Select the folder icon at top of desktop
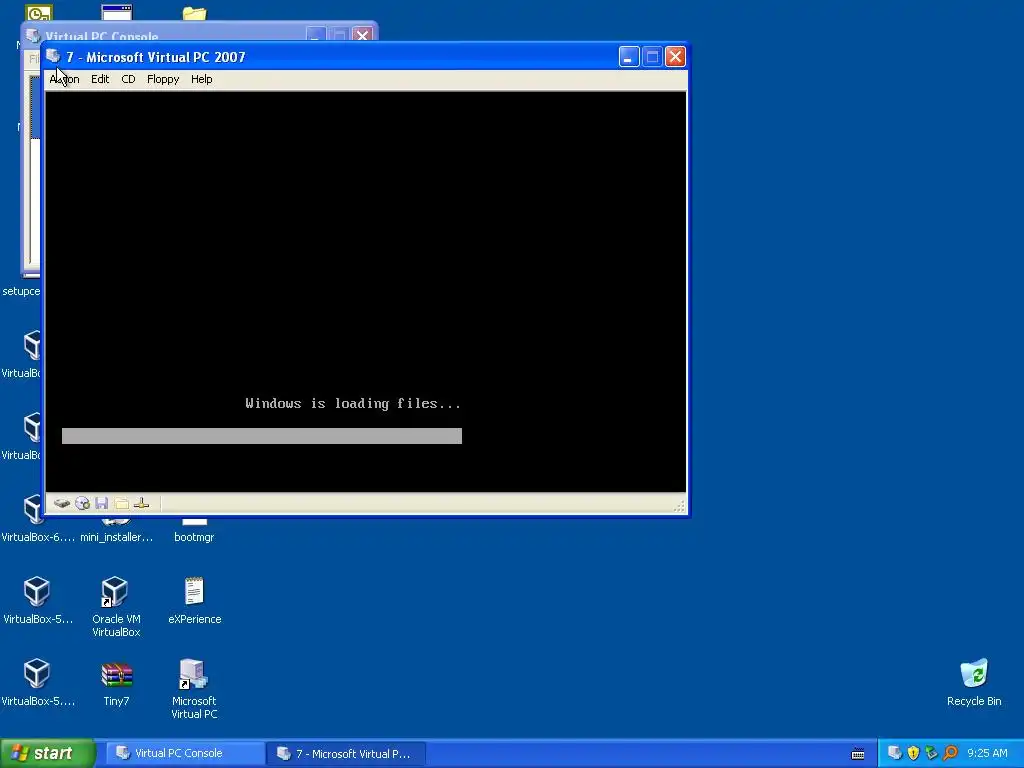The height and width of the screenshot is (768, 1024). tap(194, 13)
